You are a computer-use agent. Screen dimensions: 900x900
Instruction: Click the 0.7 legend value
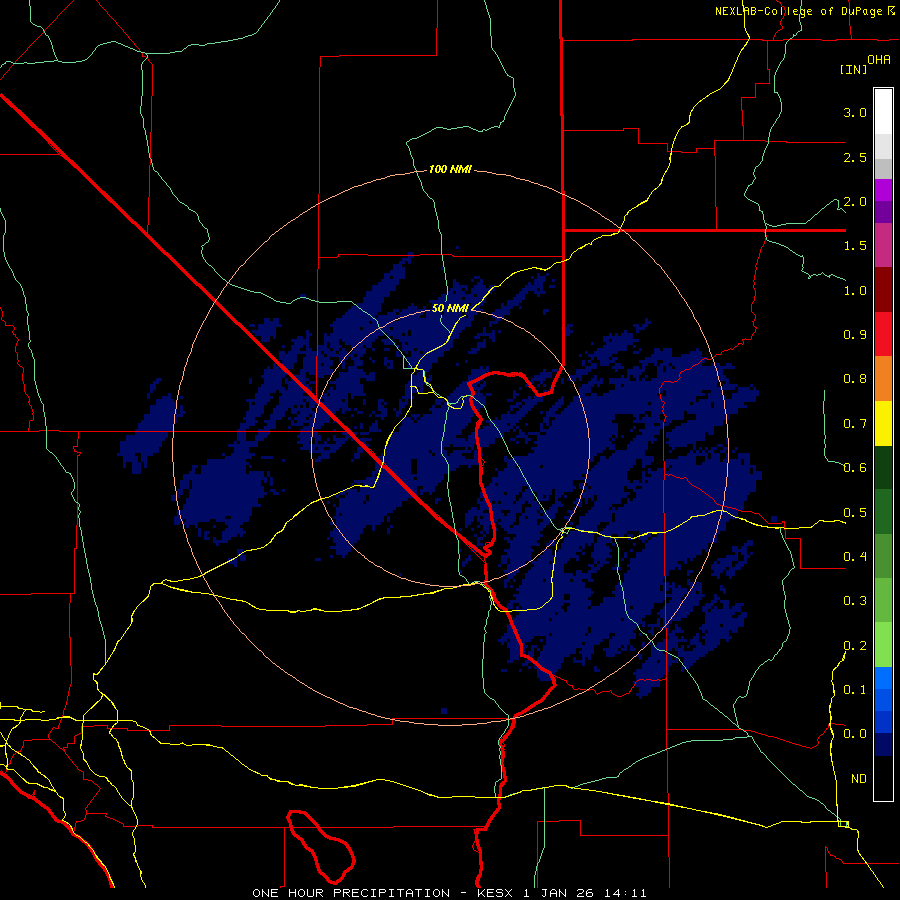tap(855, 424)
